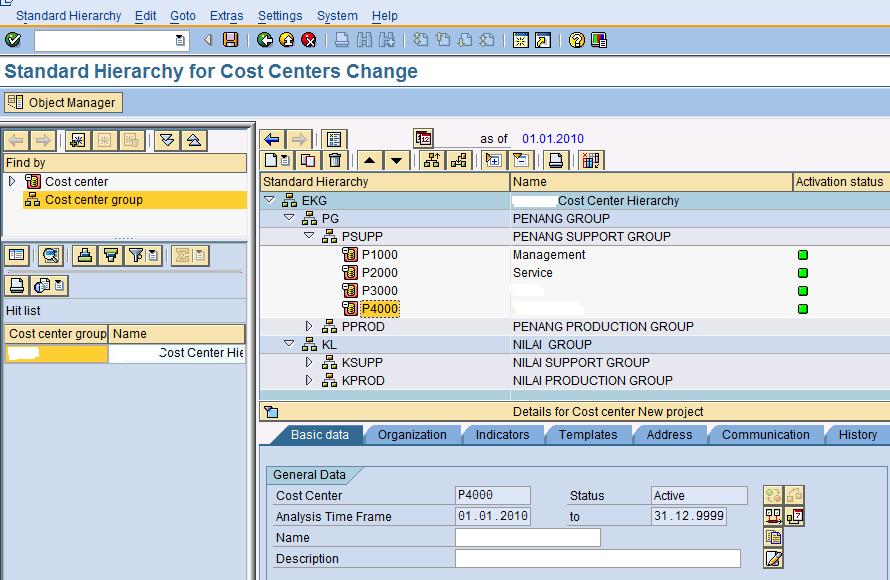
Task: Switch to the History tab
Action: pos(856,434)
